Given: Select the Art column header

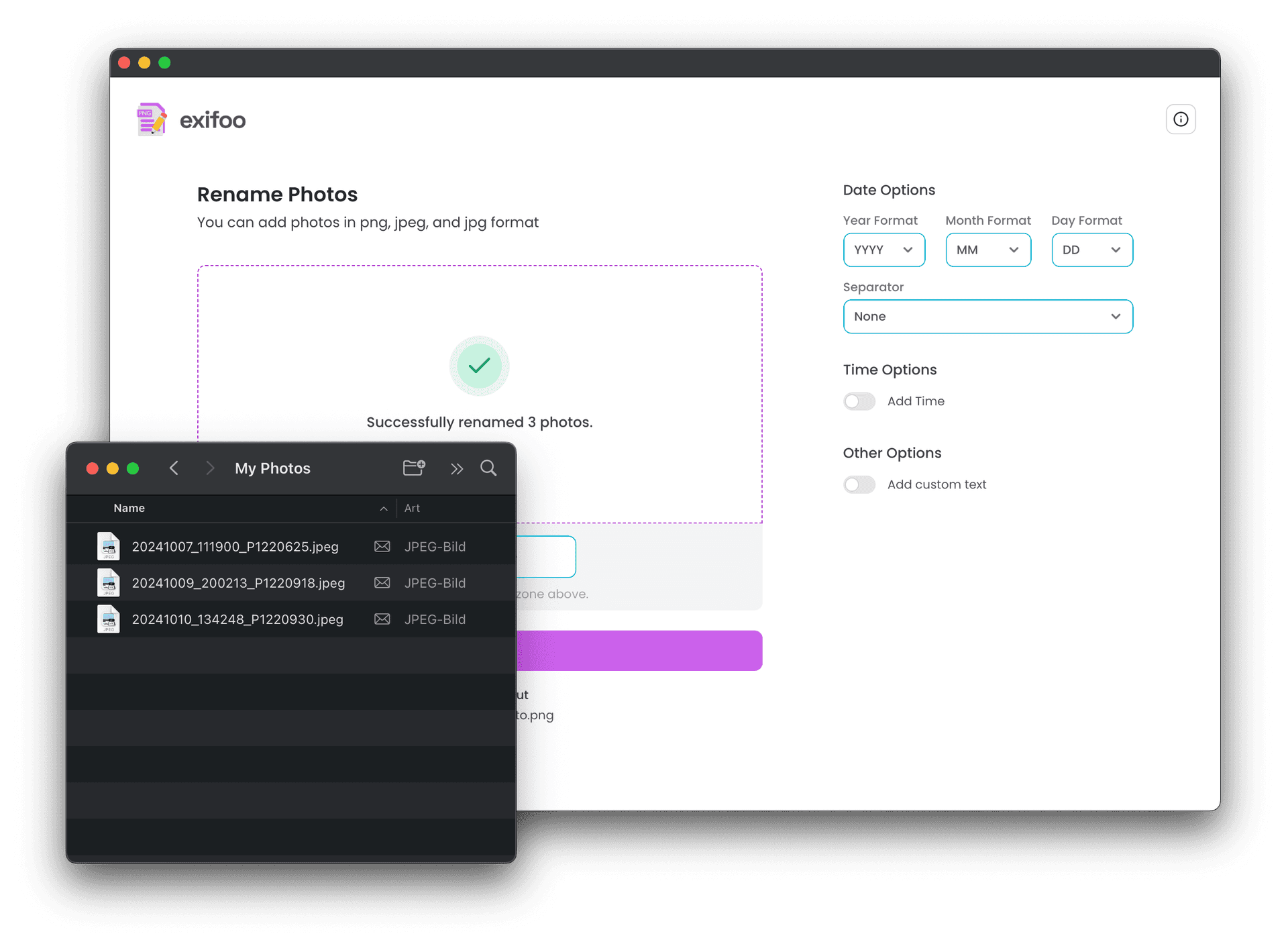Looking at the screenshot, I should (x=412, y=508).
